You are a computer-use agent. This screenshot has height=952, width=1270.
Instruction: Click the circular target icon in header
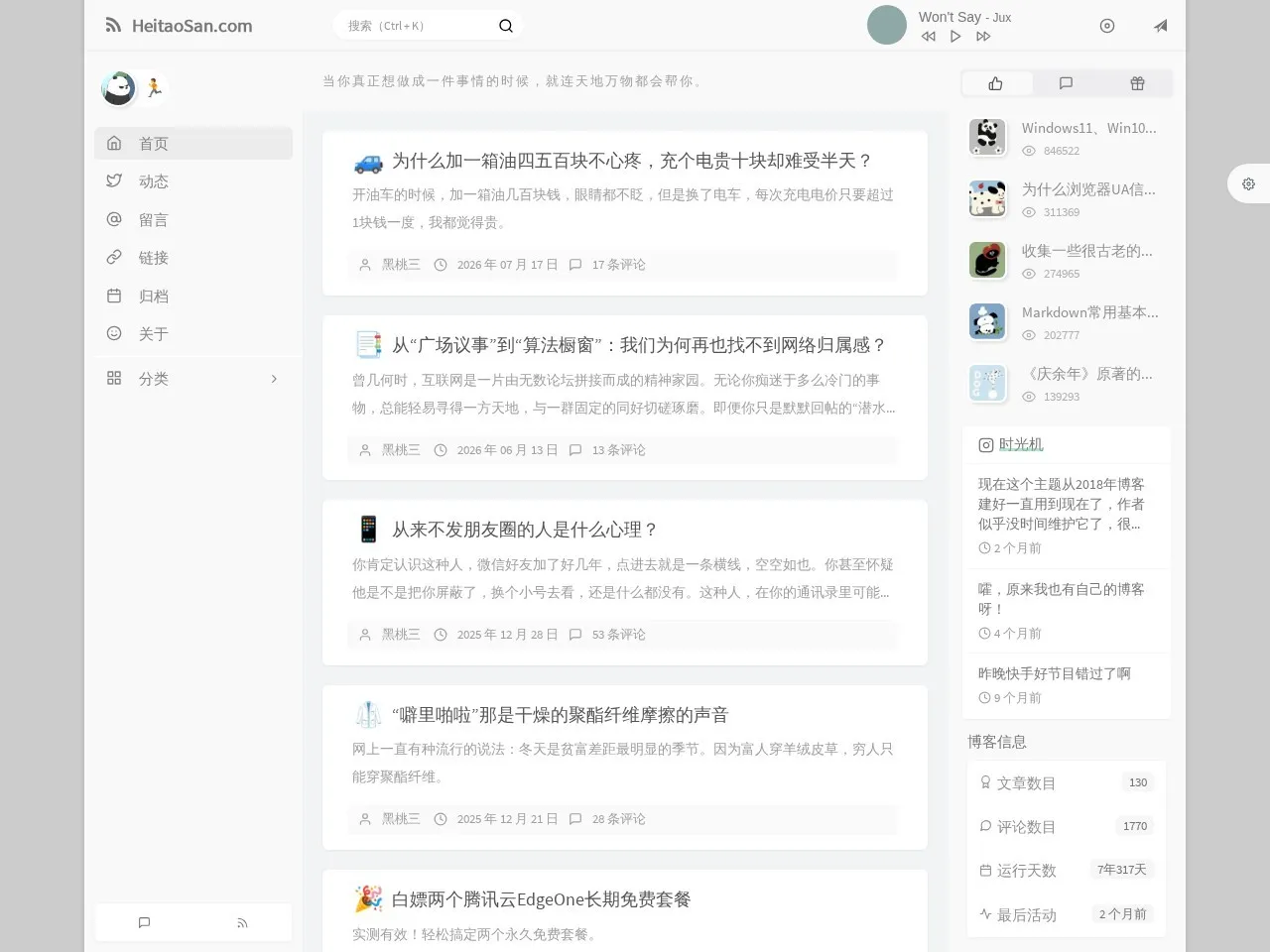pos(1107,26)
